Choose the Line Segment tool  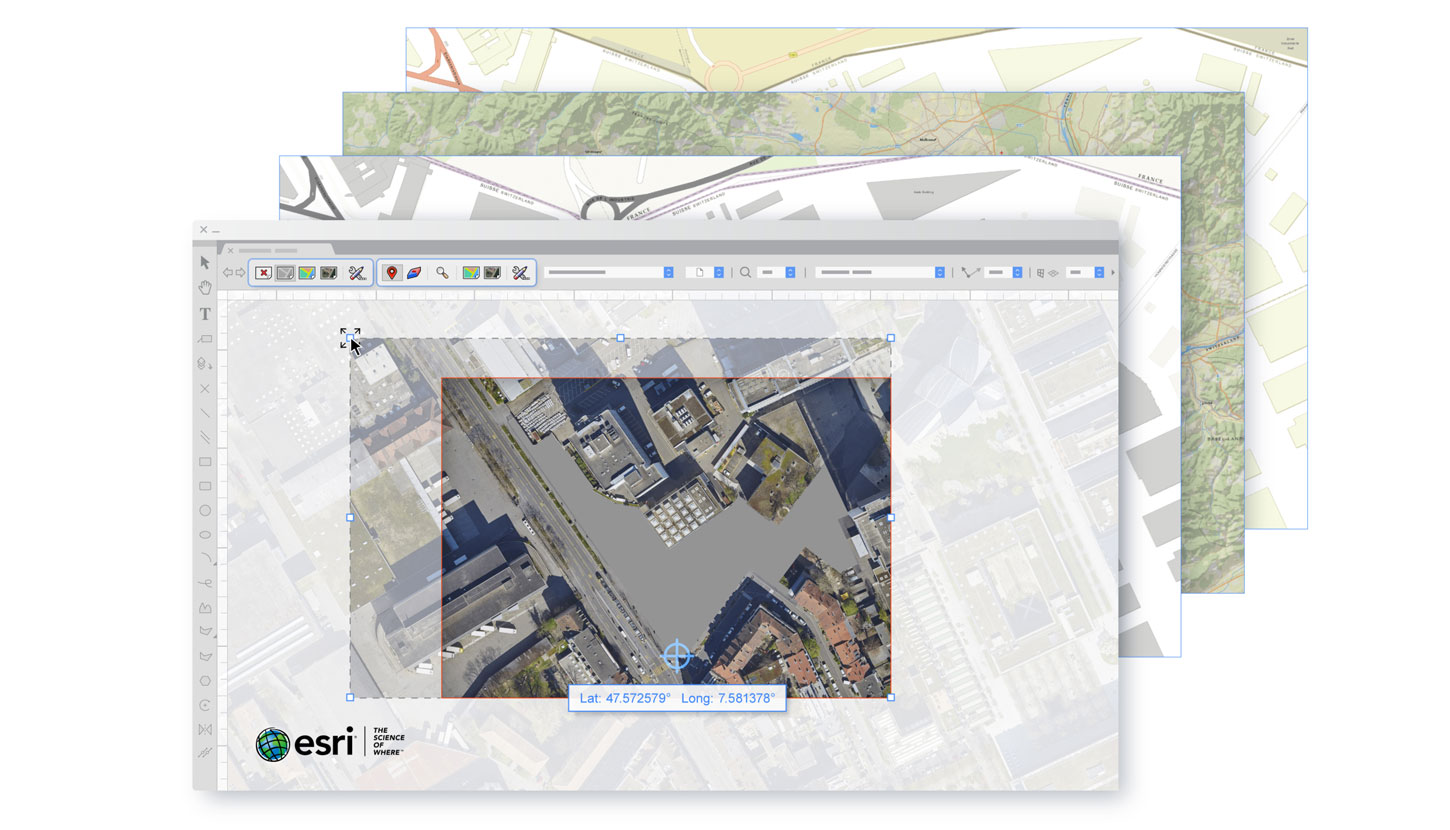[x=205, y=413]
